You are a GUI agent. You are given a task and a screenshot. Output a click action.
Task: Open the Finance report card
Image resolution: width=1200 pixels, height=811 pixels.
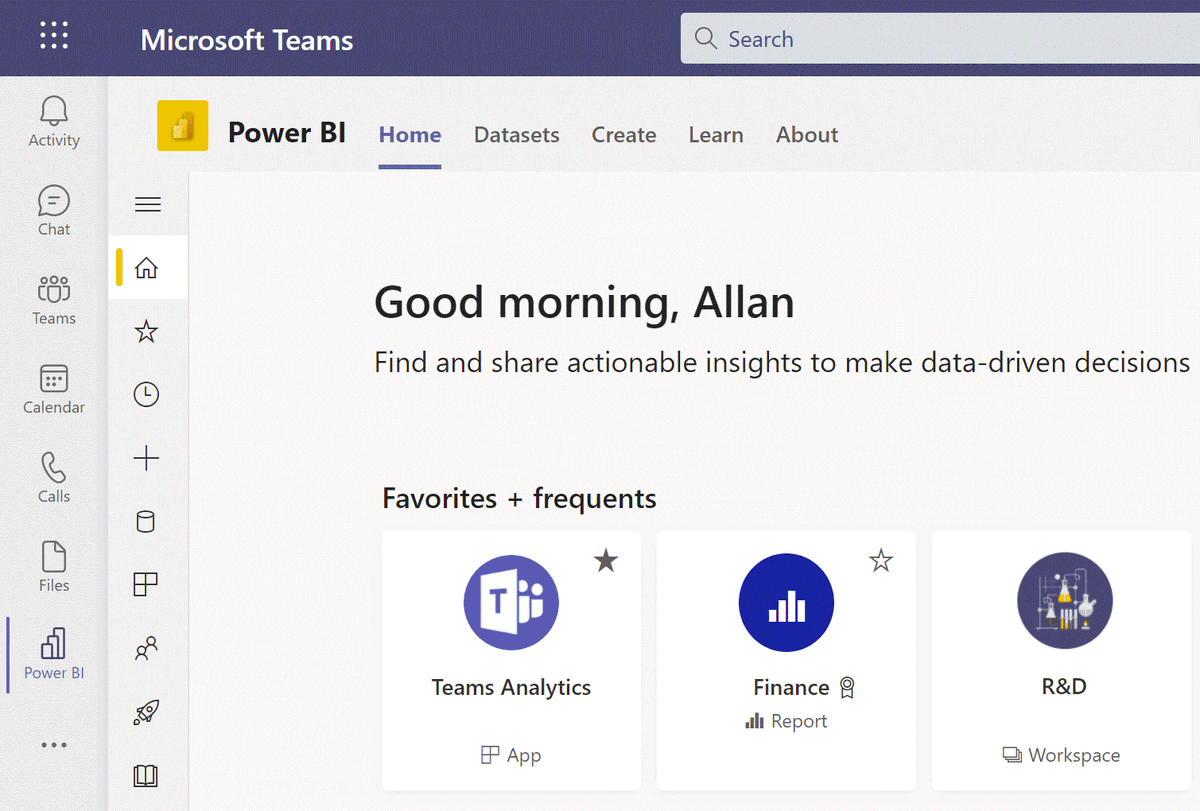coord(786,660)
